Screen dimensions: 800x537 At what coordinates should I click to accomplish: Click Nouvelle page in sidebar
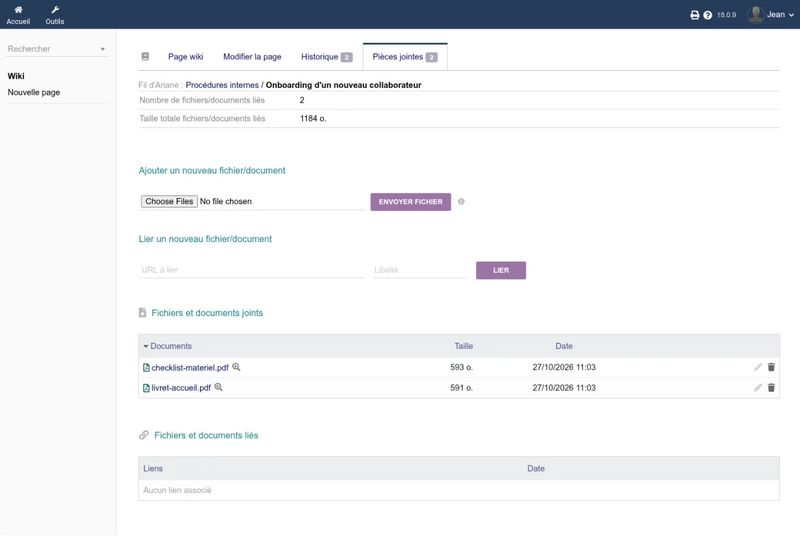point(34,92)
